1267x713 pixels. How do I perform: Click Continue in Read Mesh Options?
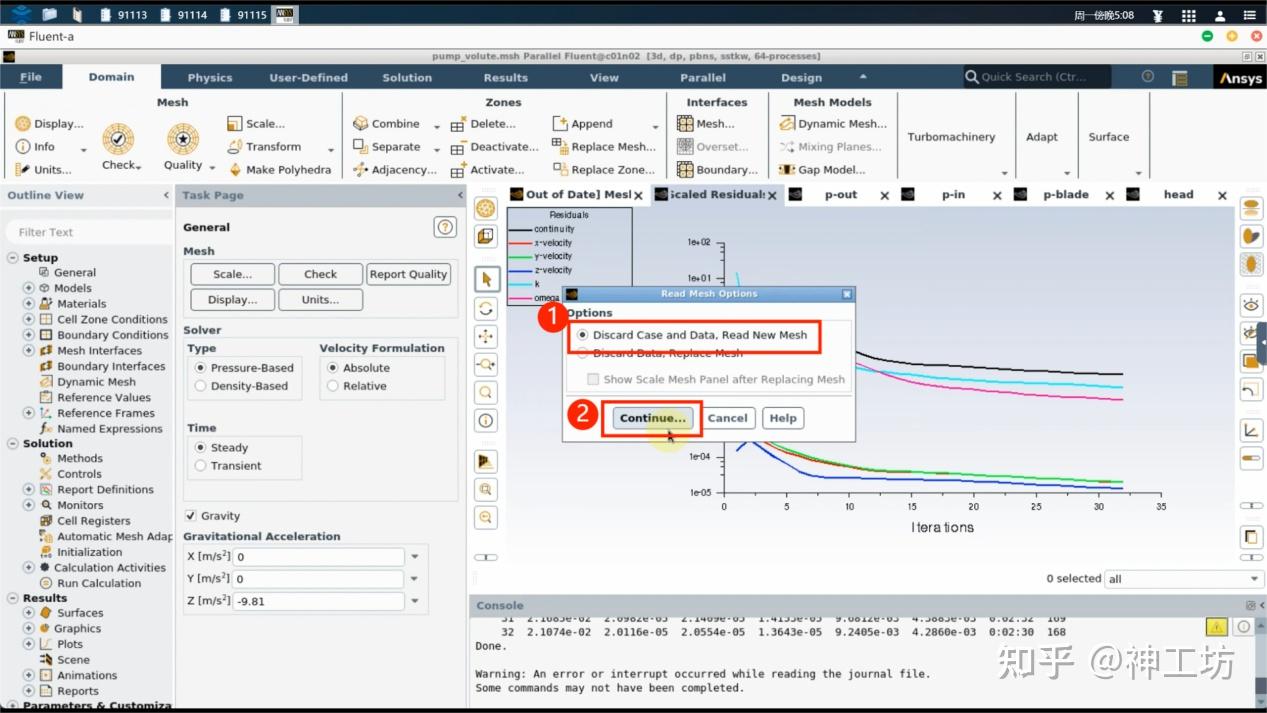(x=652, y=418)
